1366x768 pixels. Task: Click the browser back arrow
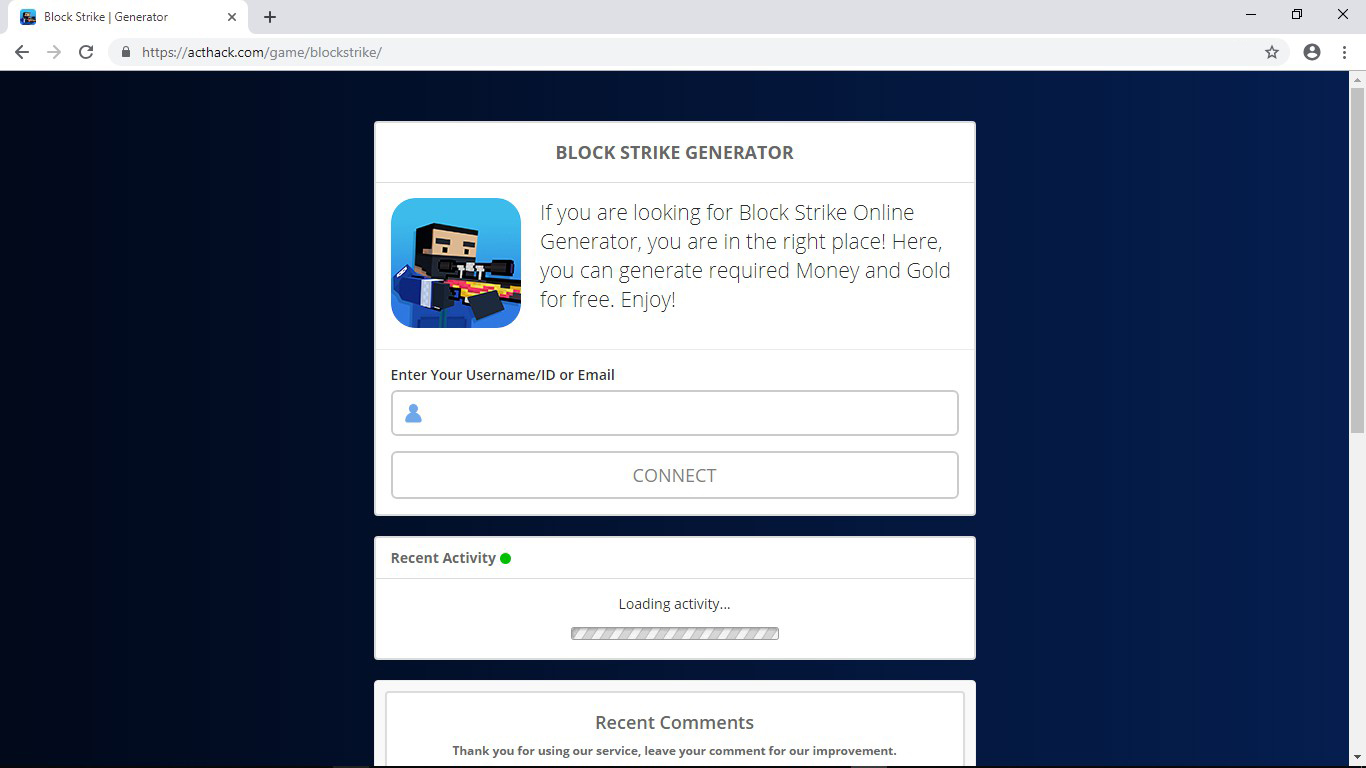coord(22,52)
